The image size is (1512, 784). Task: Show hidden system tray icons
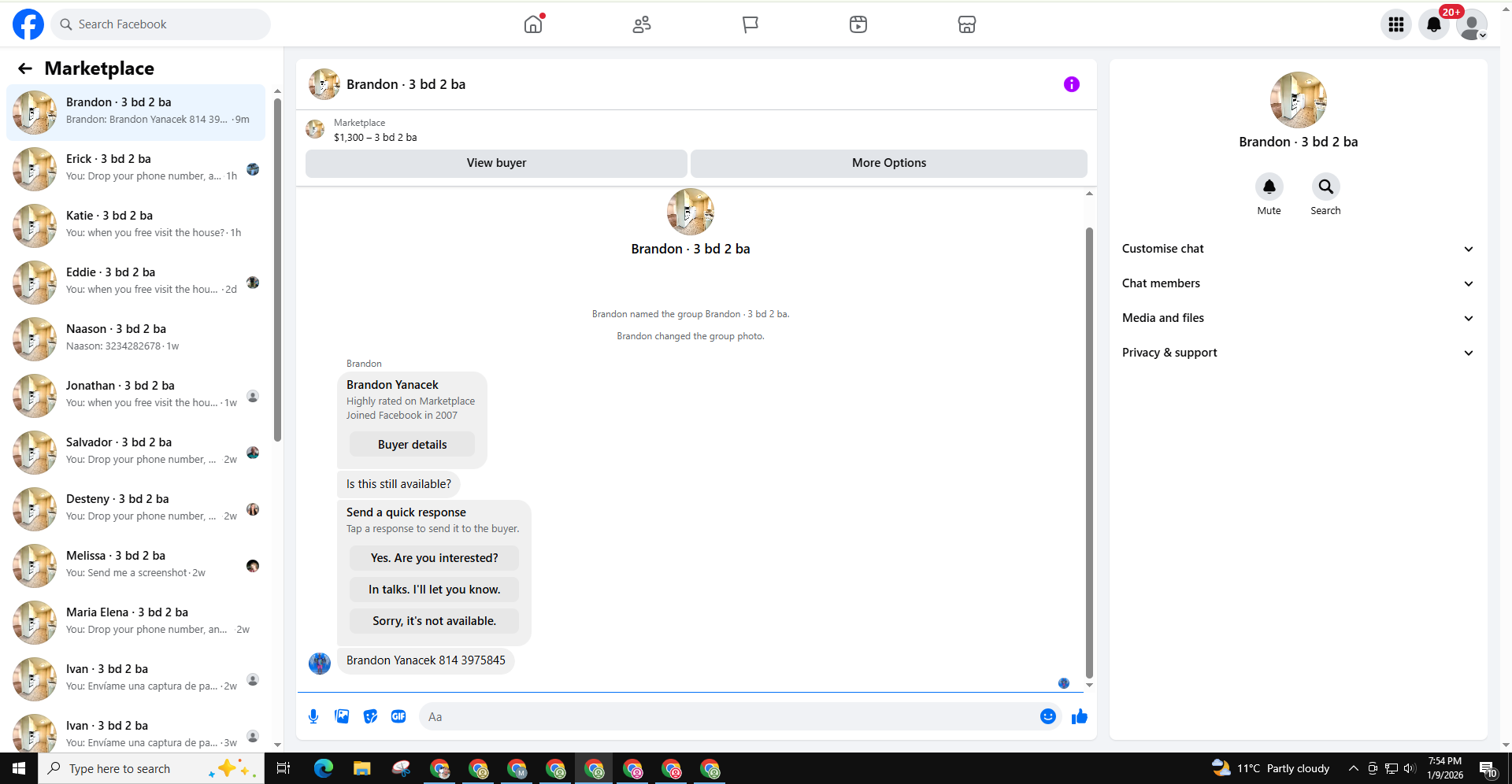(x=1353, y=768)
